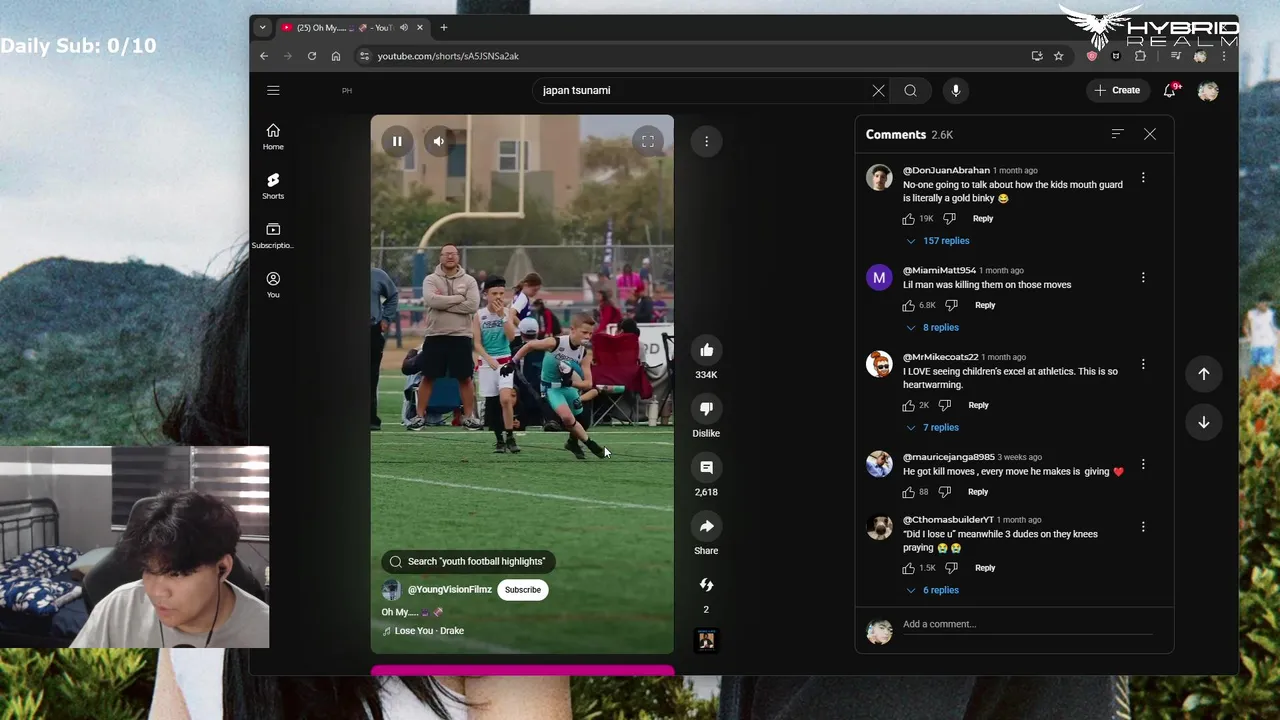
Task: Mute the tab via speaker icon
Action: click(404, 28)
